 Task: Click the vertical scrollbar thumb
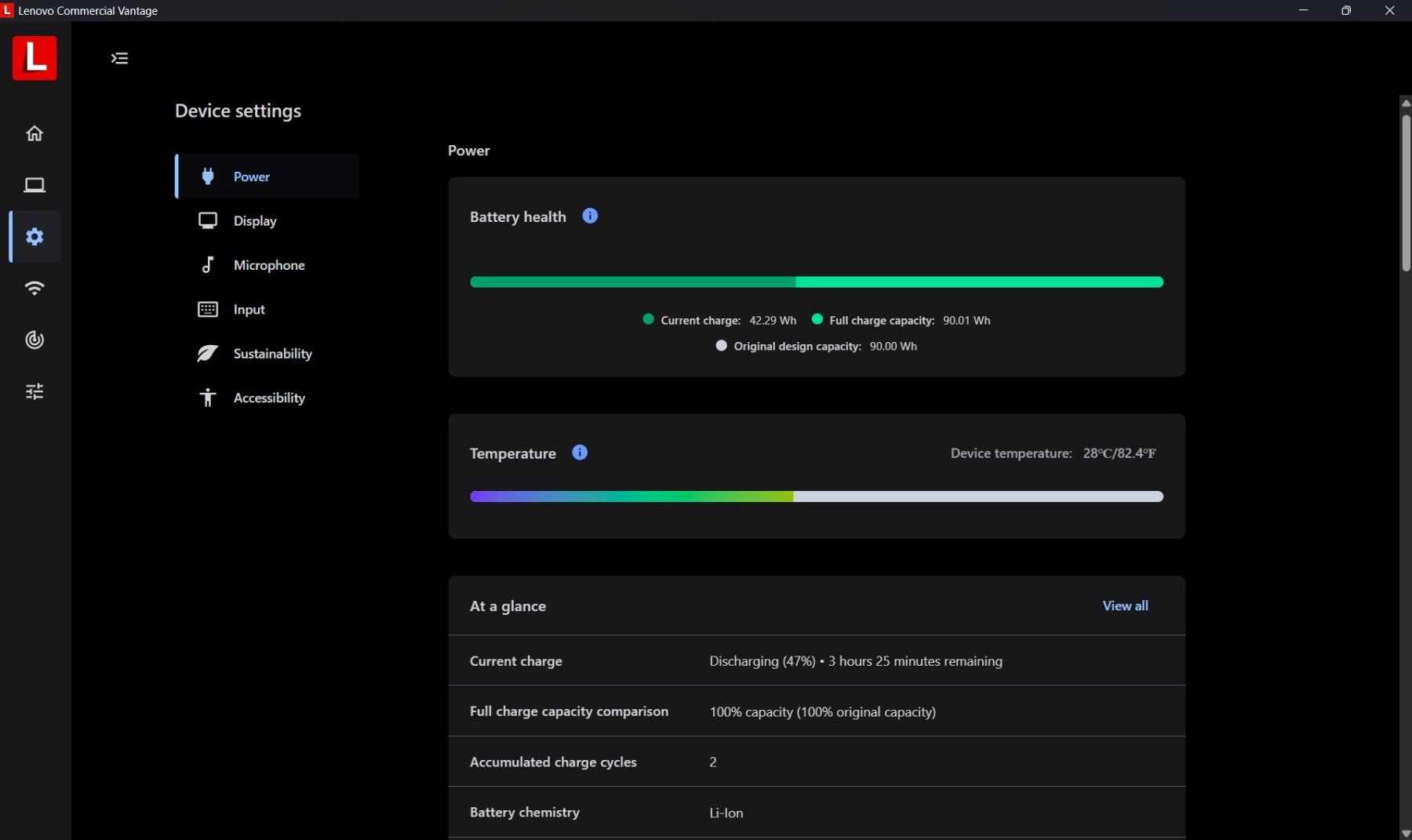pyautogui.click(x=1406, y=193)
